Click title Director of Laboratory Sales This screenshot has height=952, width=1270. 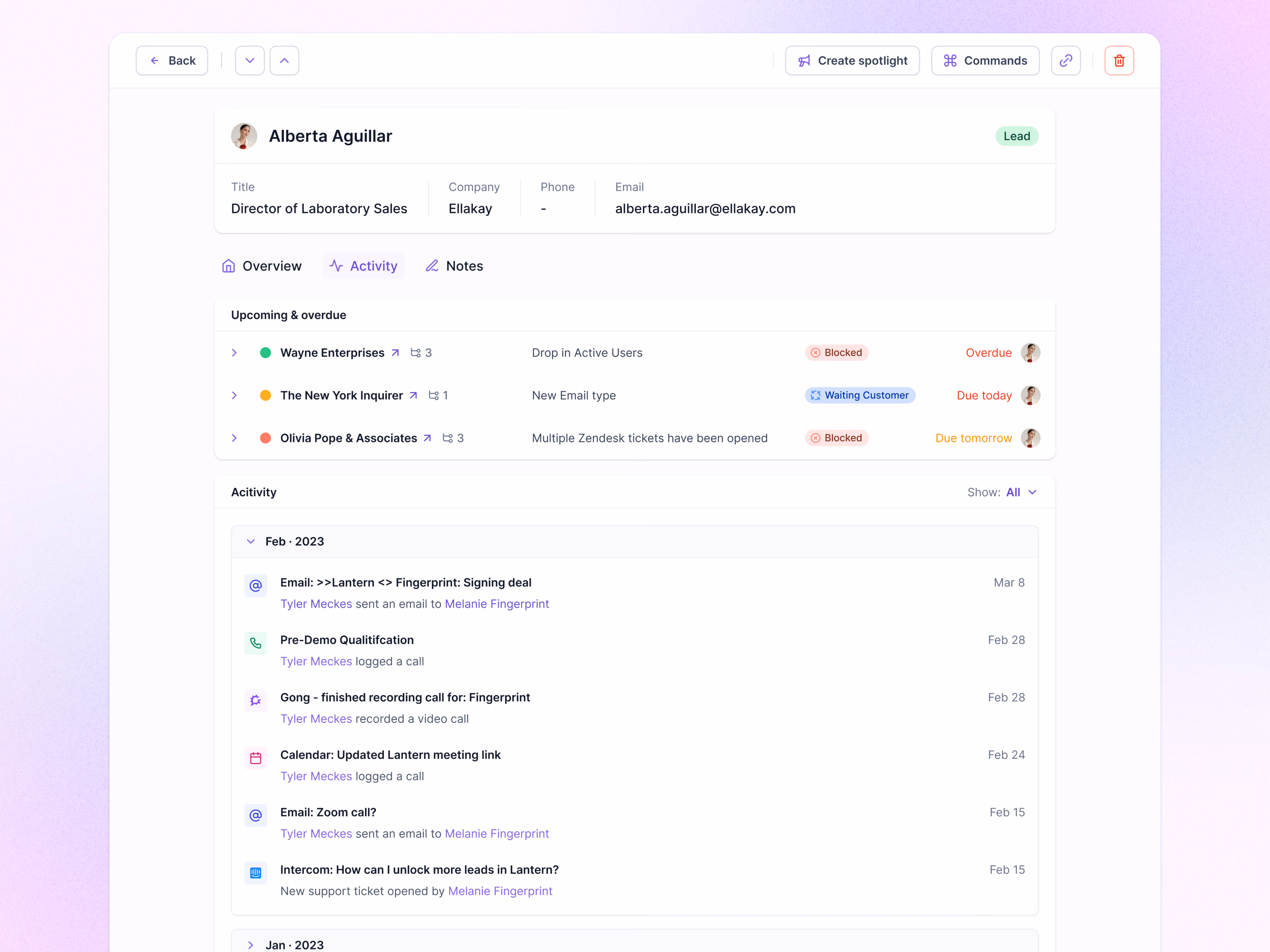tap(319, 209)
